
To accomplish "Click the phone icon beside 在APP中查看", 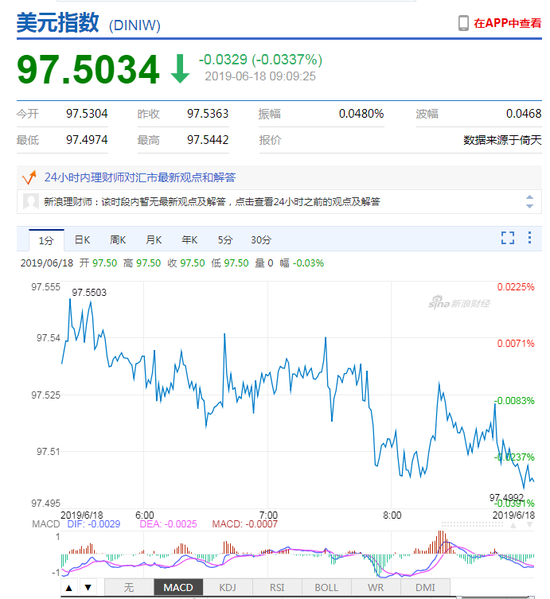I will [463, 23].
